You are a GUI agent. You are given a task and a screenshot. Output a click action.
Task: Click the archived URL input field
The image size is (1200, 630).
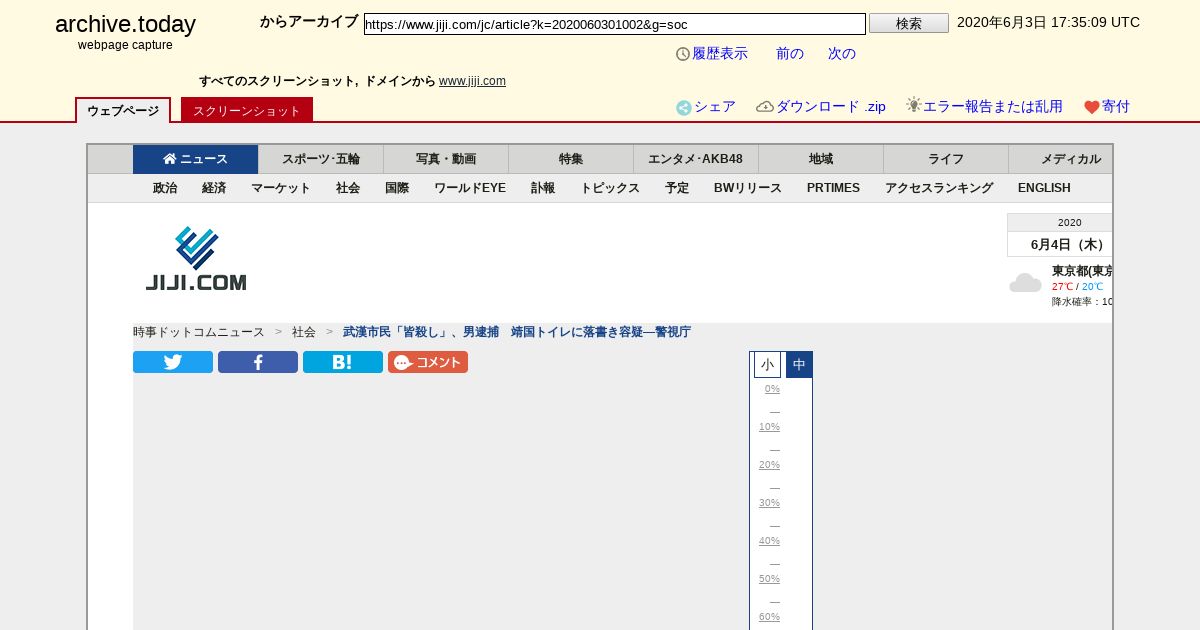point(614,24)
